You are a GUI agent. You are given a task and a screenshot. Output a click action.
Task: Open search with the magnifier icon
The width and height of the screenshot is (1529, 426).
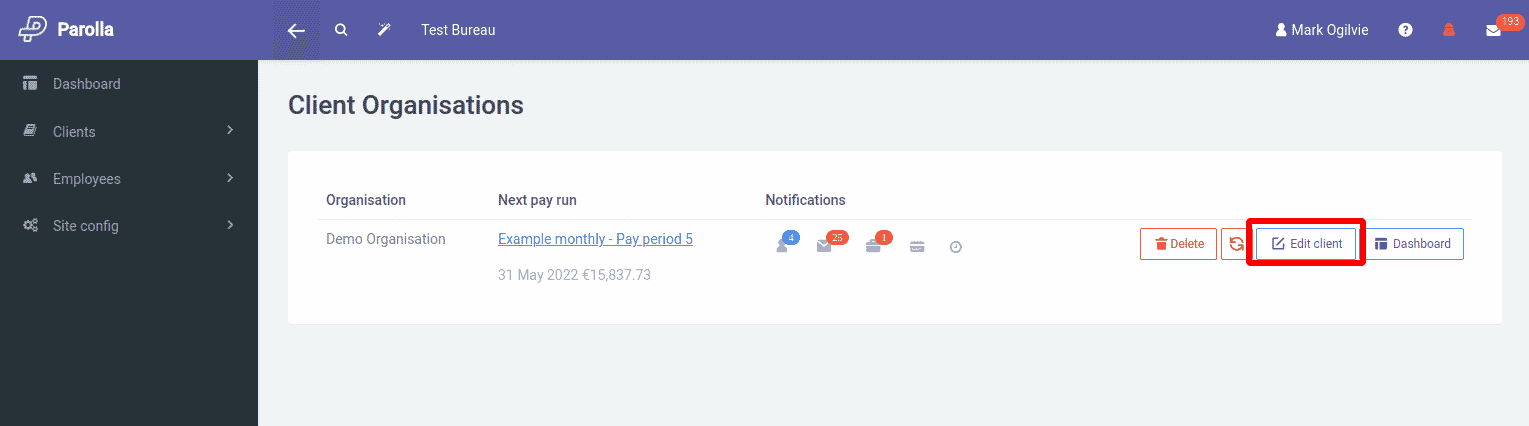tap(341, 30)
